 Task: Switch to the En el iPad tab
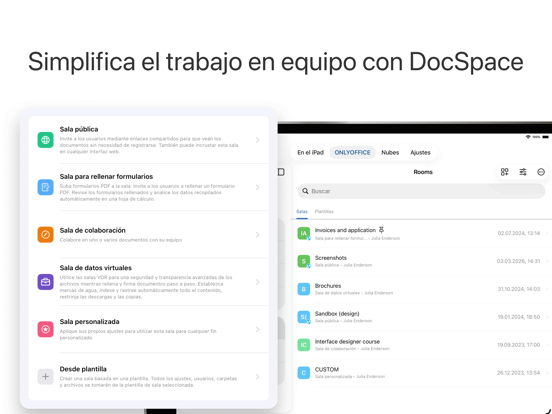click(x=310, y=152)
